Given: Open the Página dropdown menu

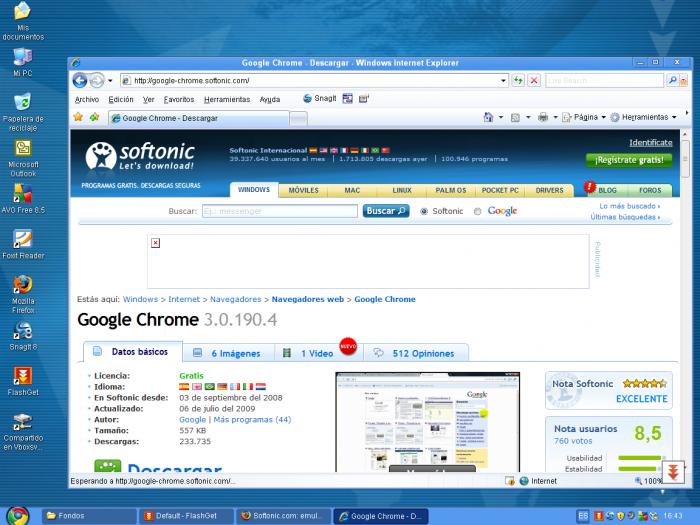Looking at the screenshot, I should click(x=584, y=117).
